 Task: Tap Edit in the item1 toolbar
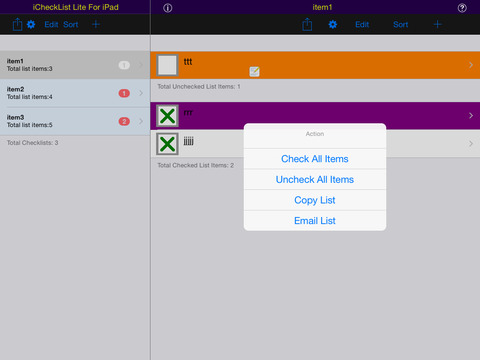click(362, 24)
